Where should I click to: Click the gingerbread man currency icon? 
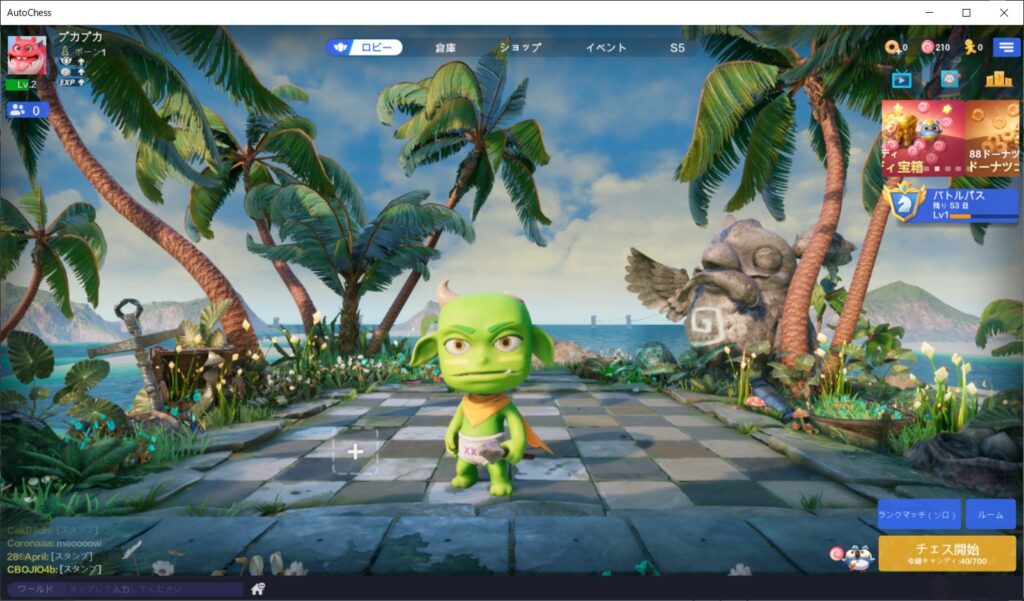point(970,47)
